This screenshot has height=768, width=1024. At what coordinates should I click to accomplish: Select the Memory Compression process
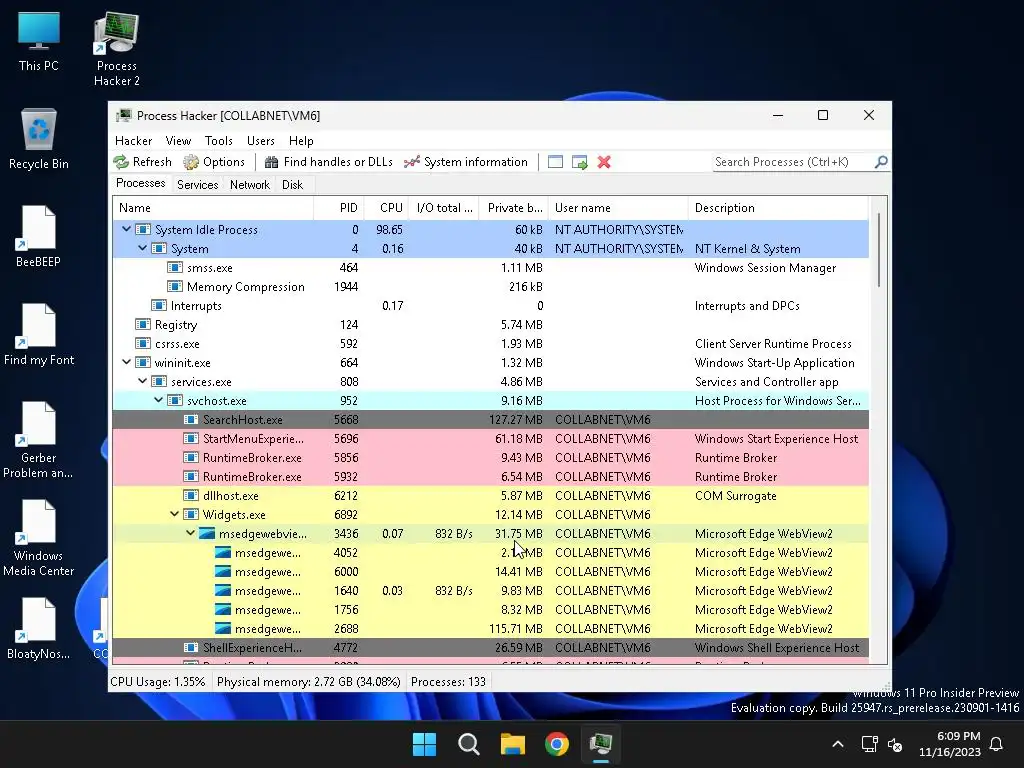(490, 287)
